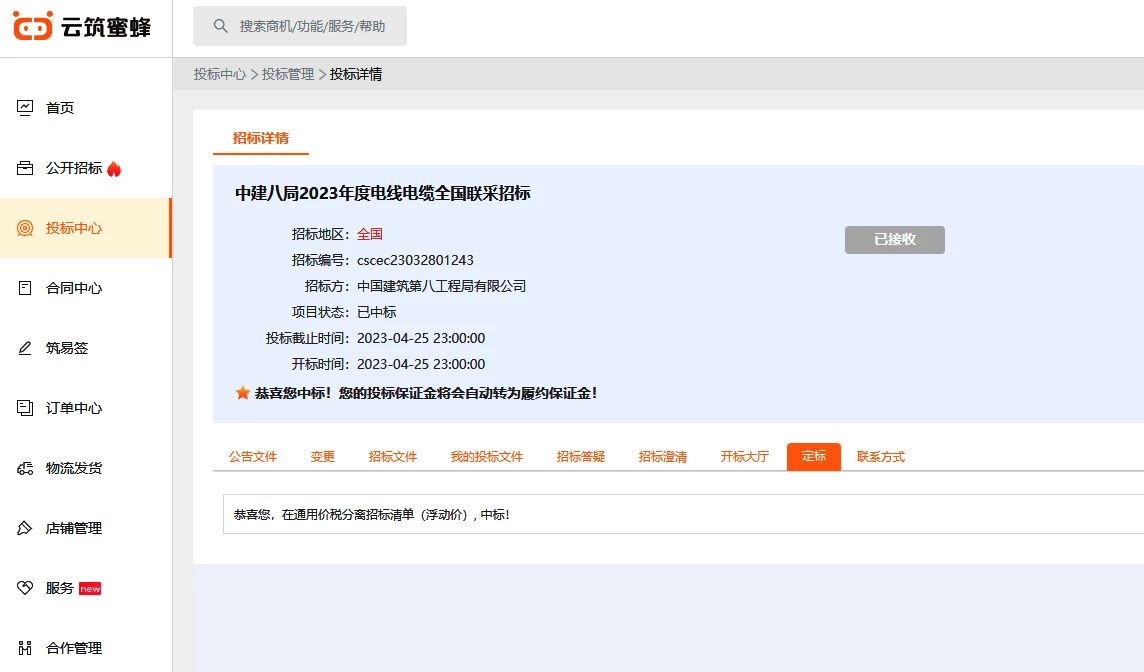Click the 项目状态 field label
1144x672 pixels.
click(320, 312)
